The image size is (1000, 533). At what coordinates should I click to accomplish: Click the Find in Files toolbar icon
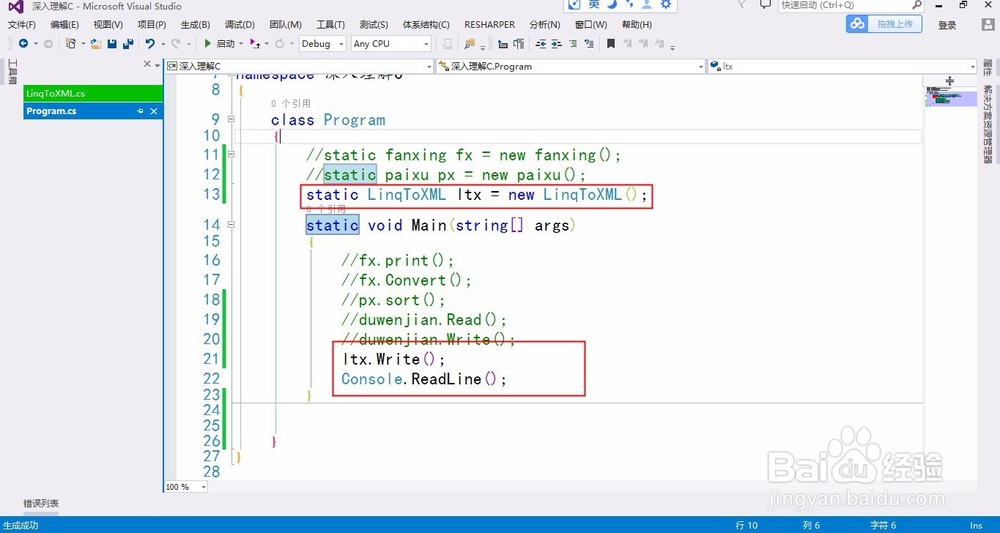point(469,43)
